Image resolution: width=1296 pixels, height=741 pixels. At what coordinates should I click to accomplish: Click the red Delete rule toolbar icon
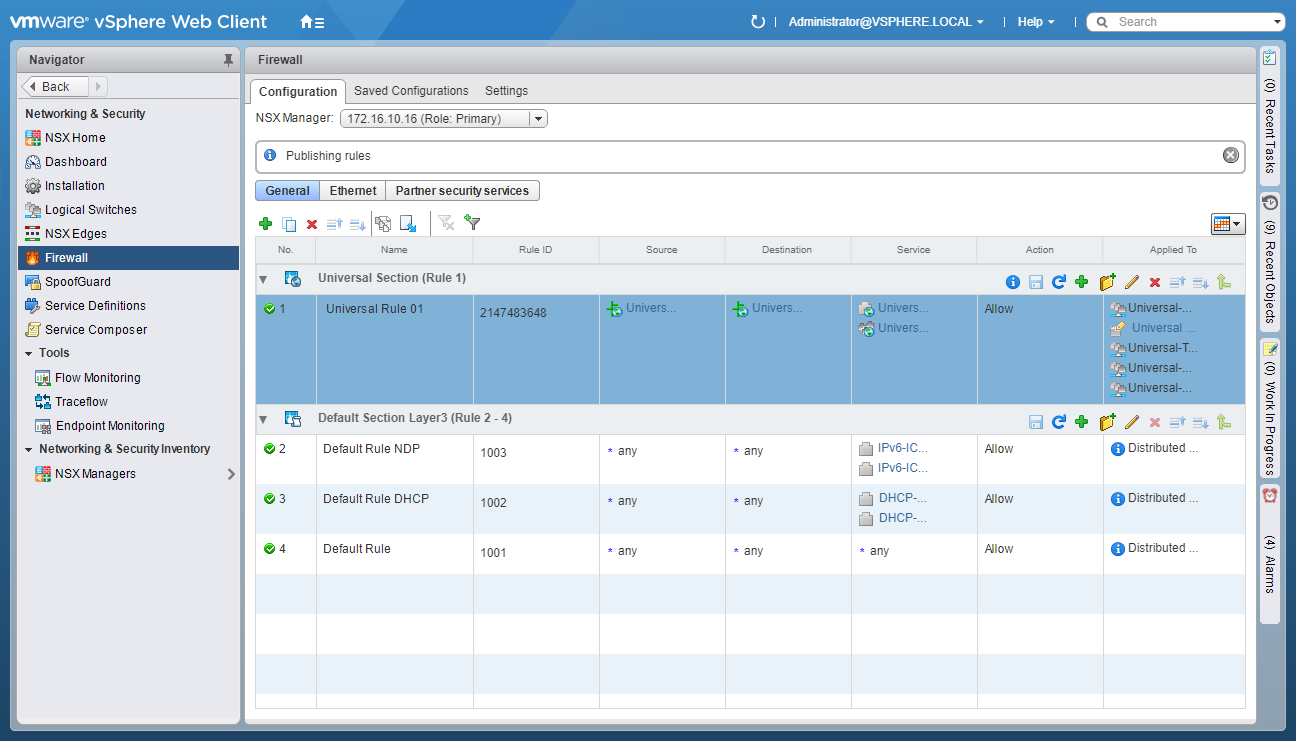click(x=312, y=224)
